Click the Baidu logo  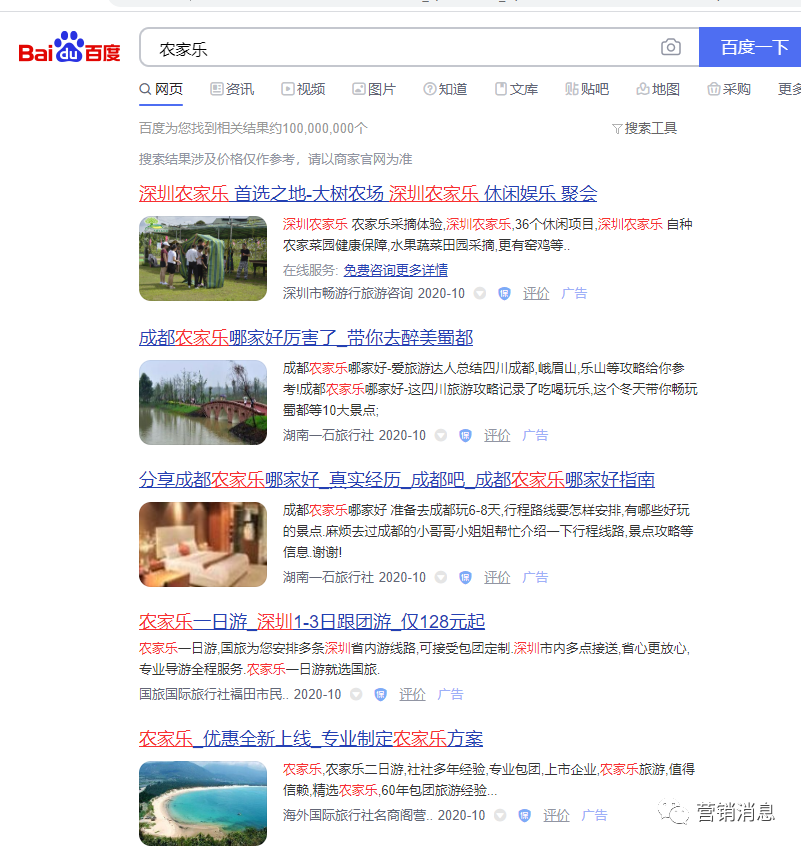click(69, 48)
